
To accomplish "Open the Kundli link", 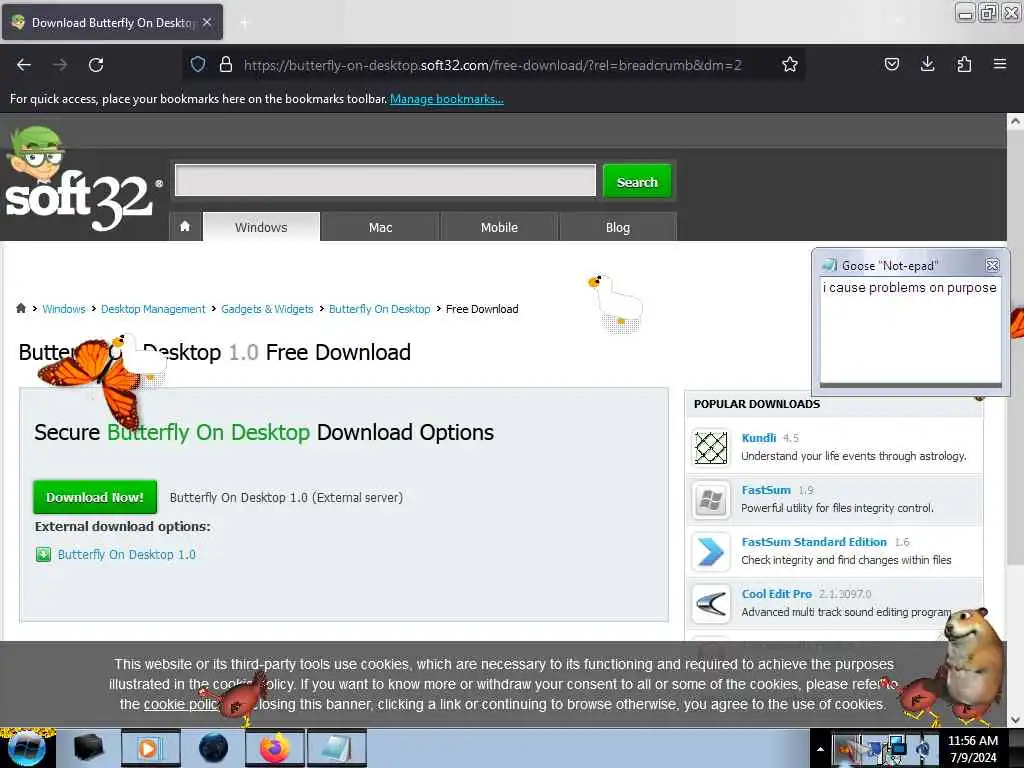I will pos(759,438).
